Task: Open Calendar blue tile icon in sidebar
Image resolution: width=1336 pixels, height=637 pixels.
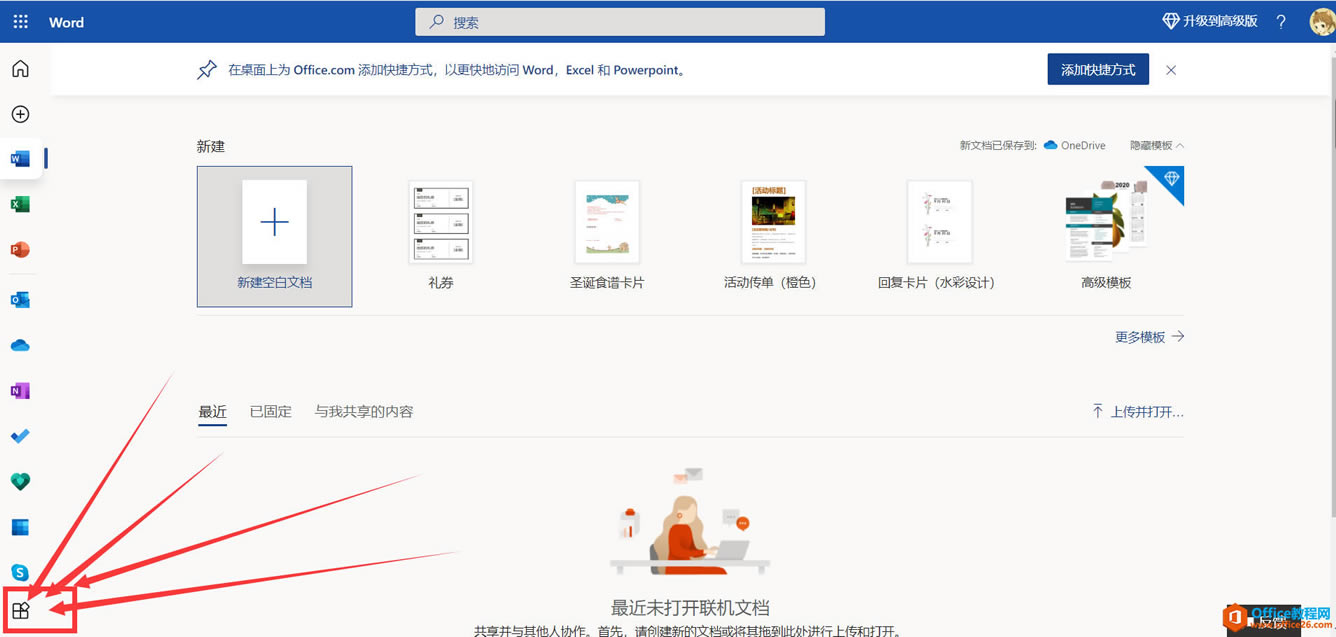Action: (x=20, y=527)
